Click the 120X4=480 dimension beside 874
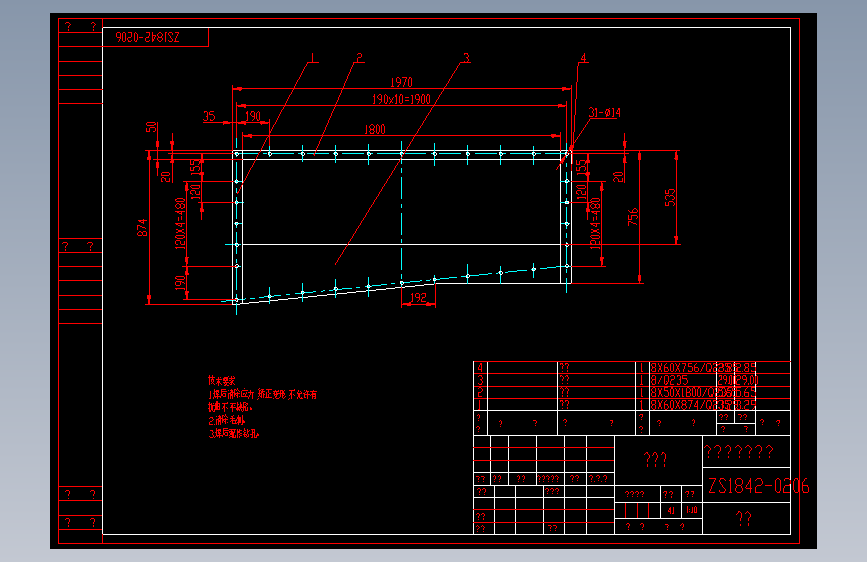 point(180,223)
